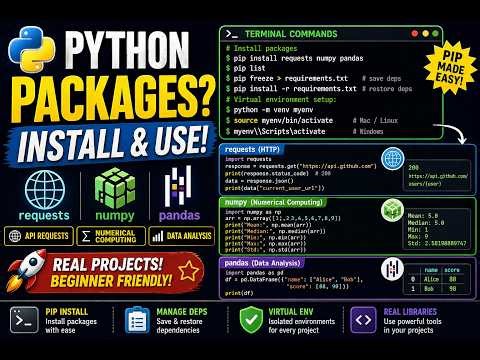Click the 'data = response.json()' code line
Viewport: 480px width, 360px height.
point(259,181)
